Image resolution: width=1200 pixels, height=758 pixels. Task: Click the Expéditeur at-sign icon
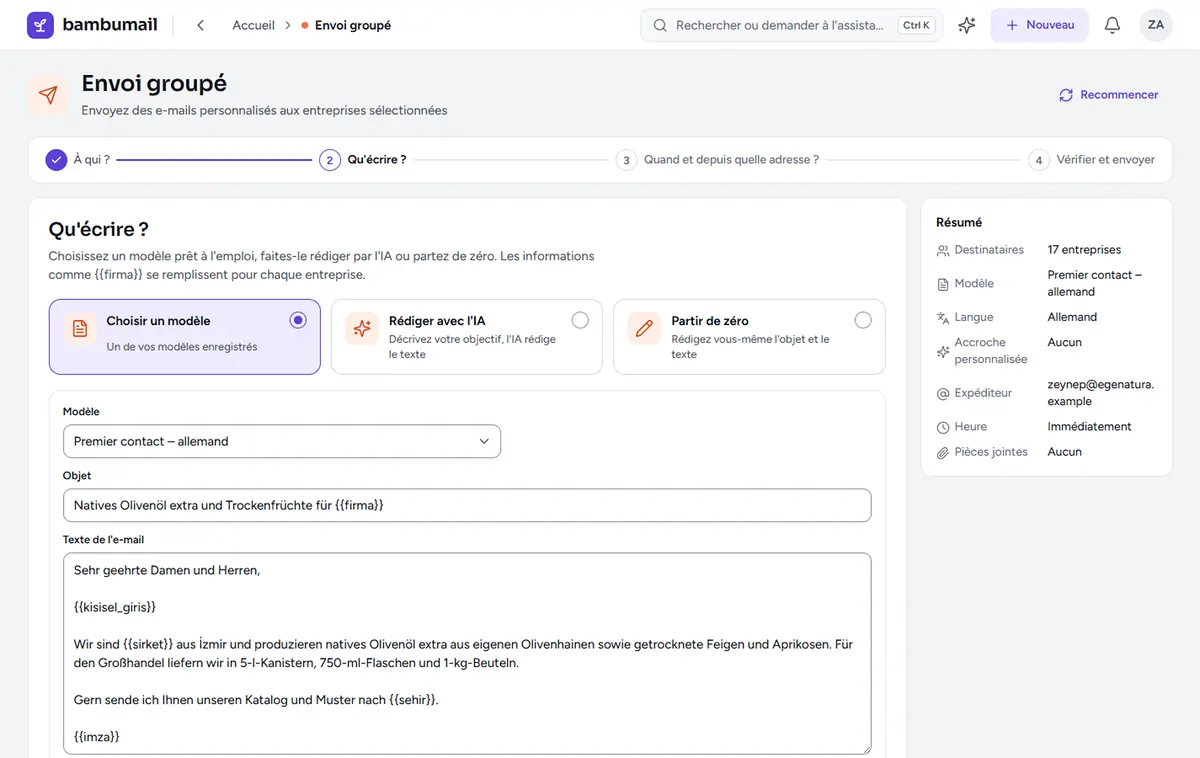pyautogui.click(x=943, y=394)
